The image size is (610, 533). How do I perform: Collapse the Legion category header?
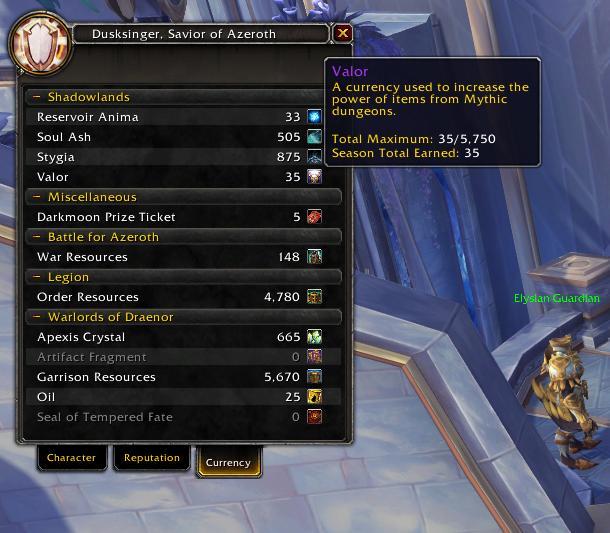tap(37, 277)
